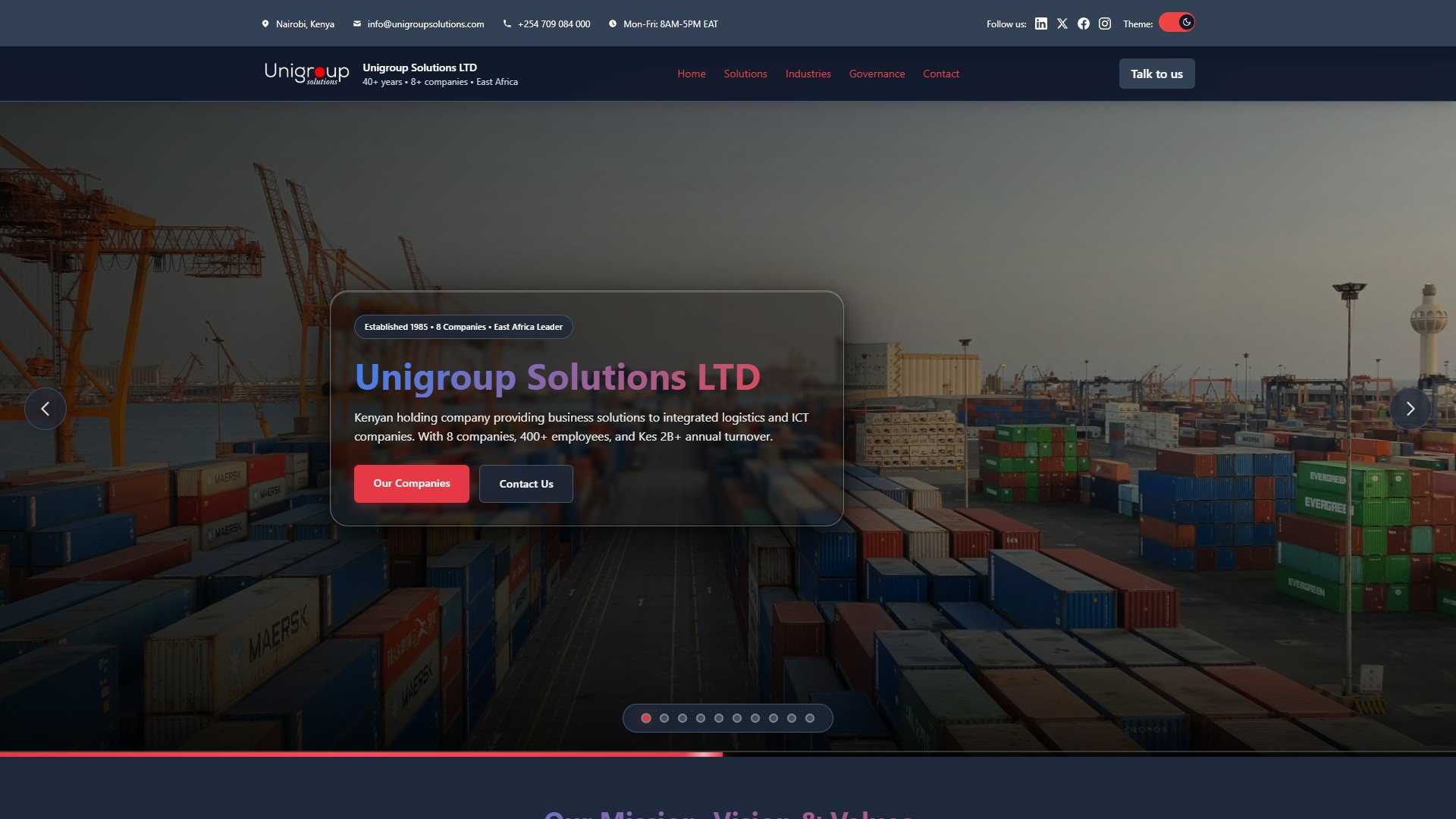Click the Our Companies button
The width and height of the screenshot is (1456, 819).
pyautogui.click(x=411, y=483)
